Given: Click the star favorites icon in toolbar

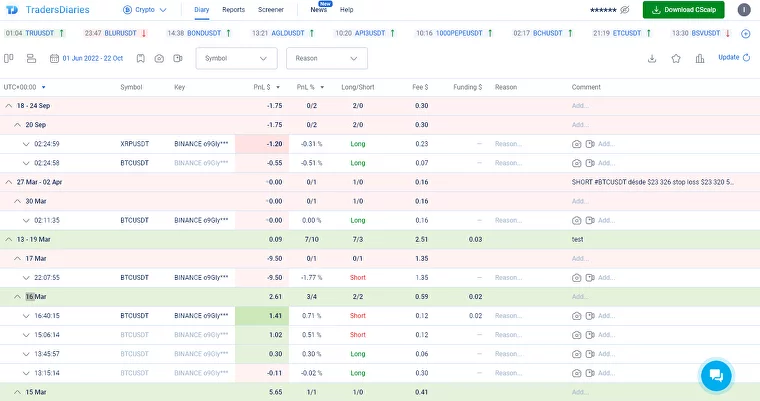Looking at the screenshot, I should pyautogui.click(x=675, y=58).
